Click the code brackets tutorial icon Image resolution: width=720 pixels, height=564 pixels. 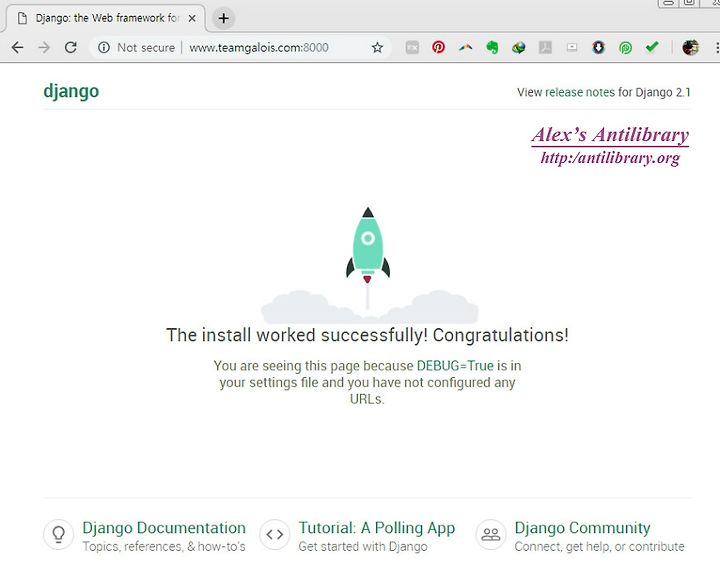point(275,534)
